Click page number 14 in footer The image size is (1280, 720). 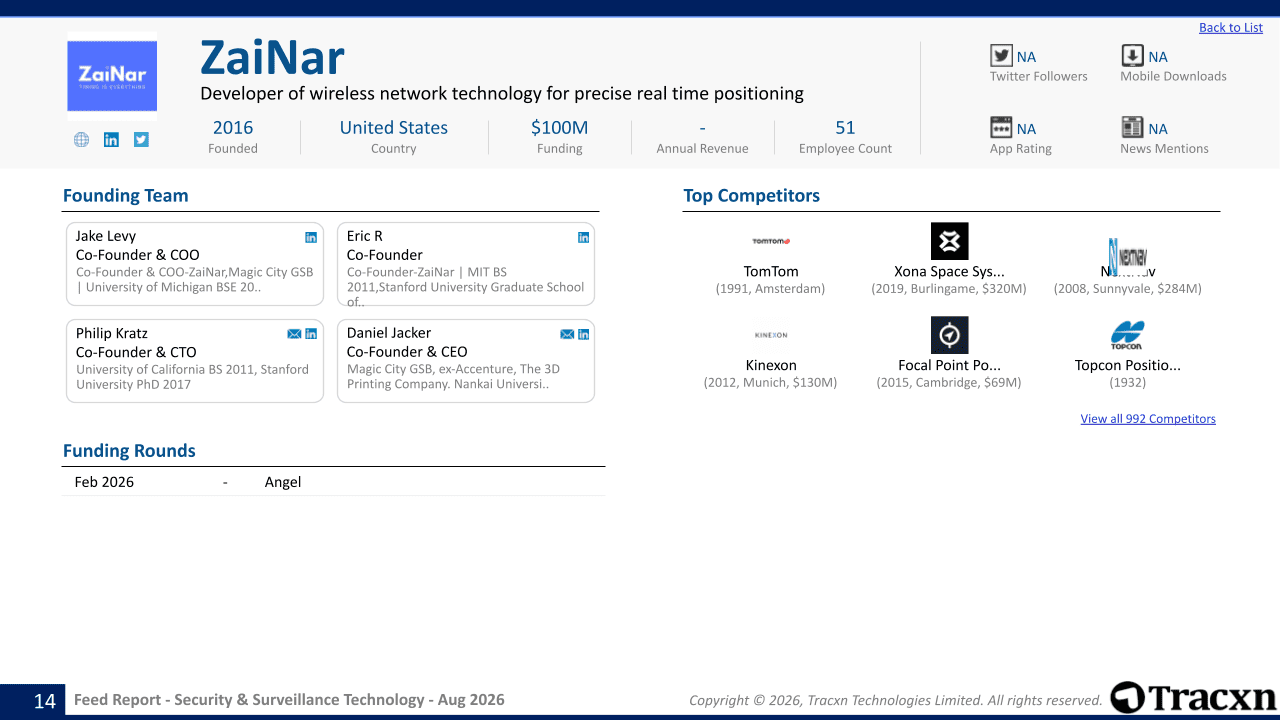pos(45,701)
